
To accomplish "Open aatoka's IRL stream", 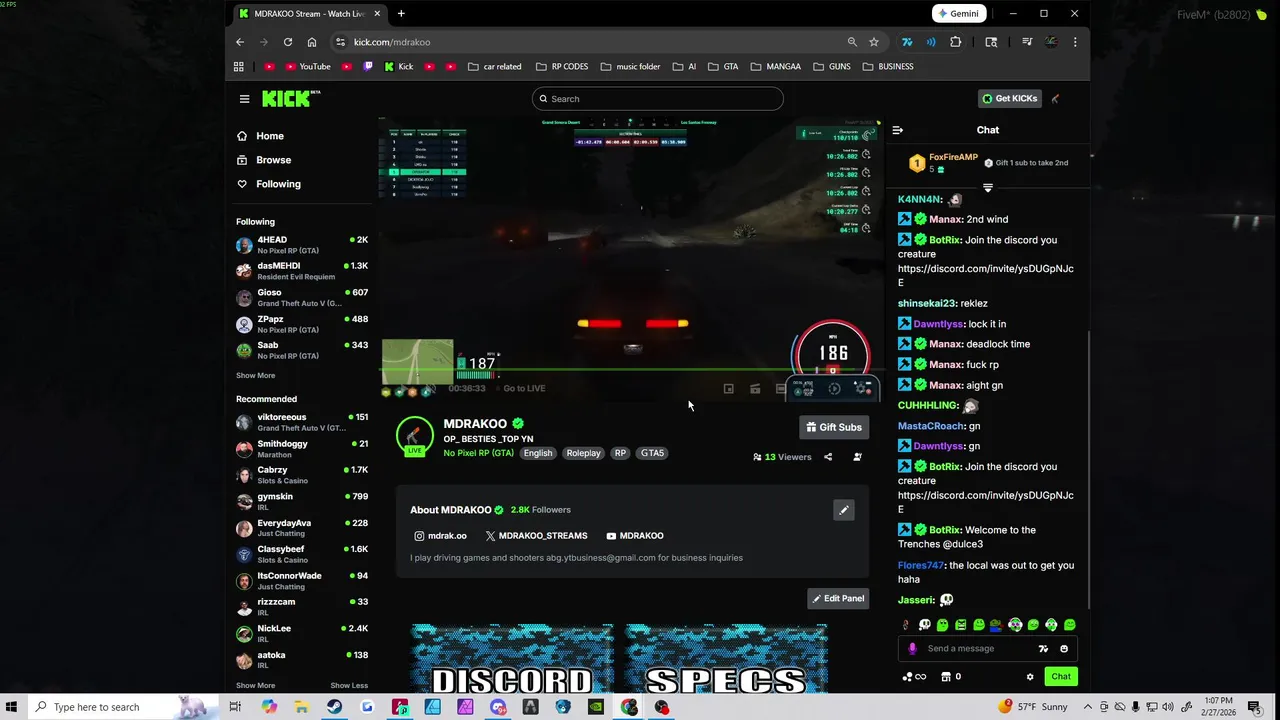I will tap(302, 660).
